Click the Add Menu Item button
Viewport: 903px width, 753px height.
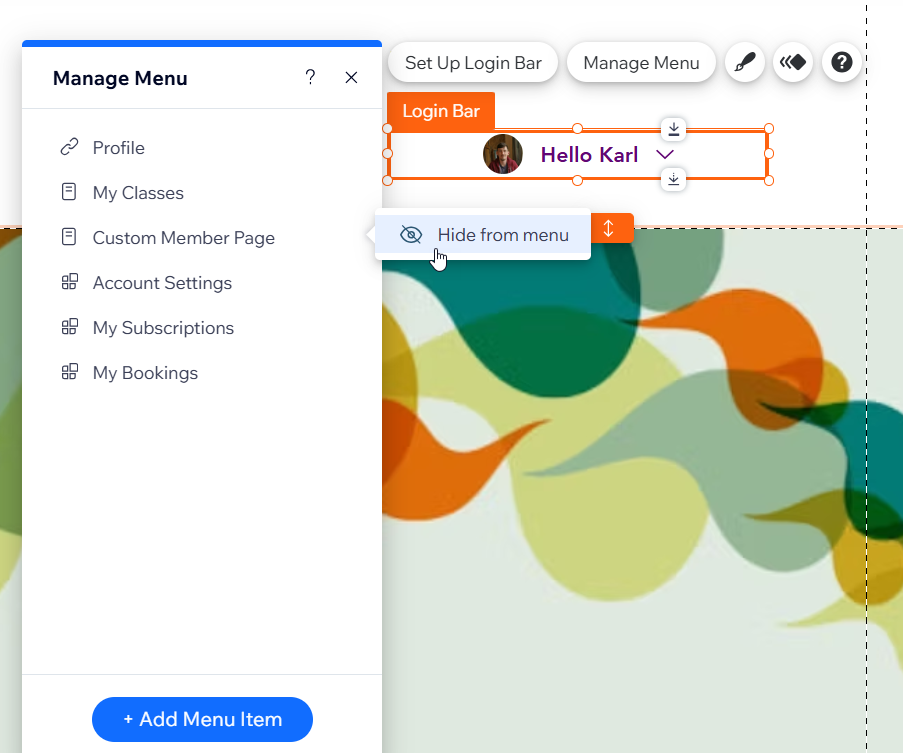(x=202, y=719)
